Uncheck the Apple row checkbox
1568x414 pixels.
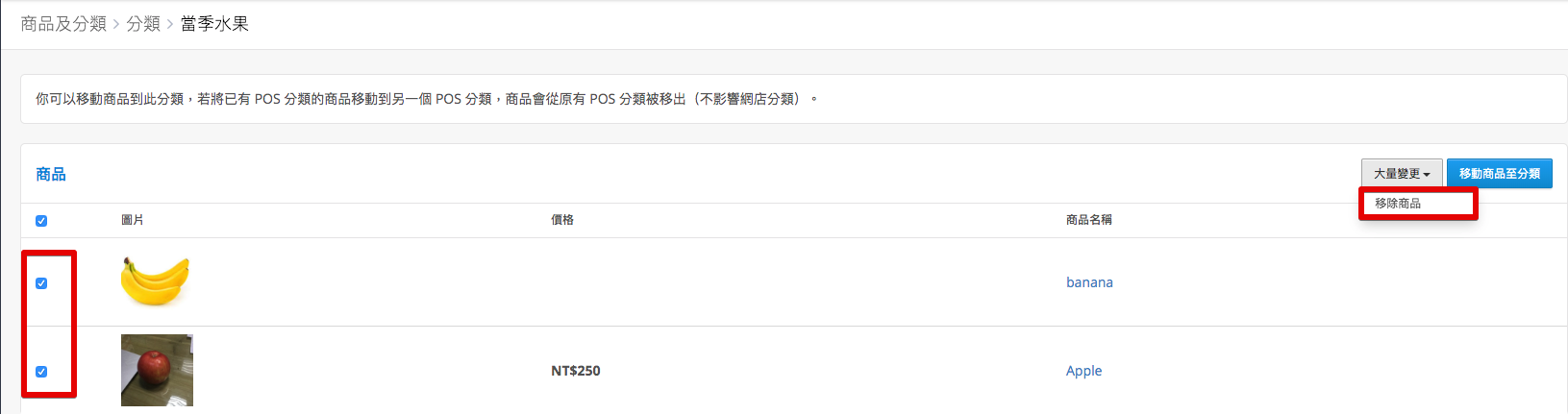pos(41,372)
